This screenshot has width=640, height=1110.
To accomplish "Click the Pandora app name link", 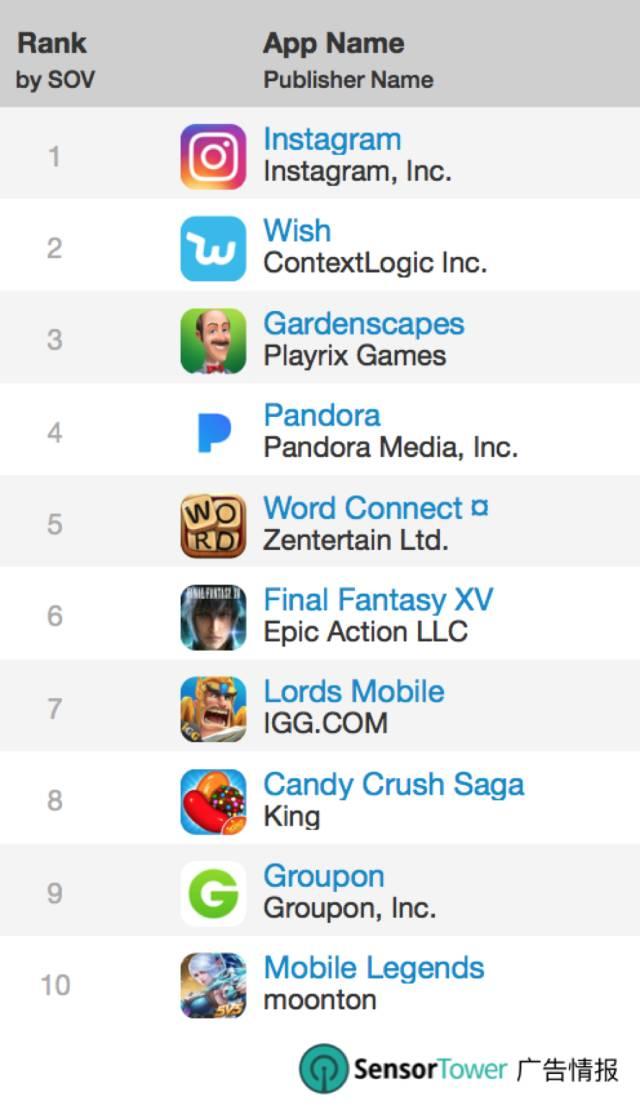I will click(322, 415).
